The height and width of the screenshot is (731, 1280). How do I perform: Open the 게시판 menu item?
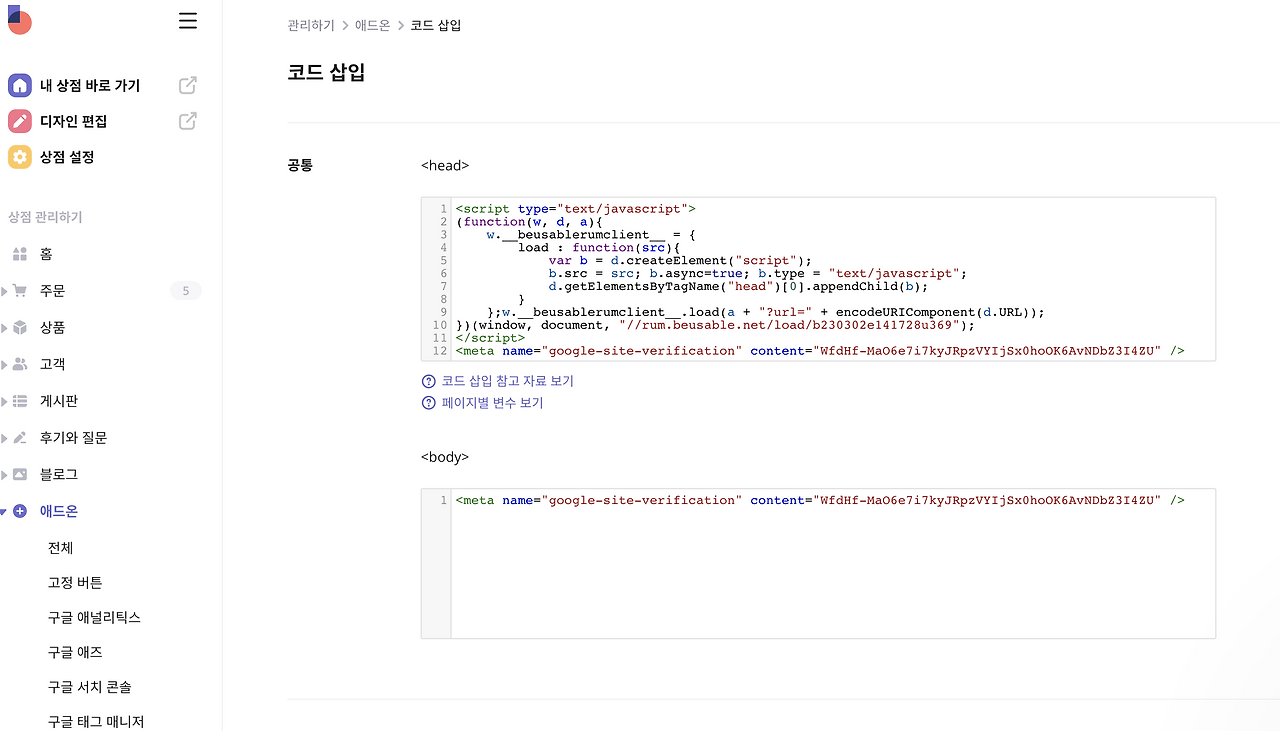[x=59, y=401]
